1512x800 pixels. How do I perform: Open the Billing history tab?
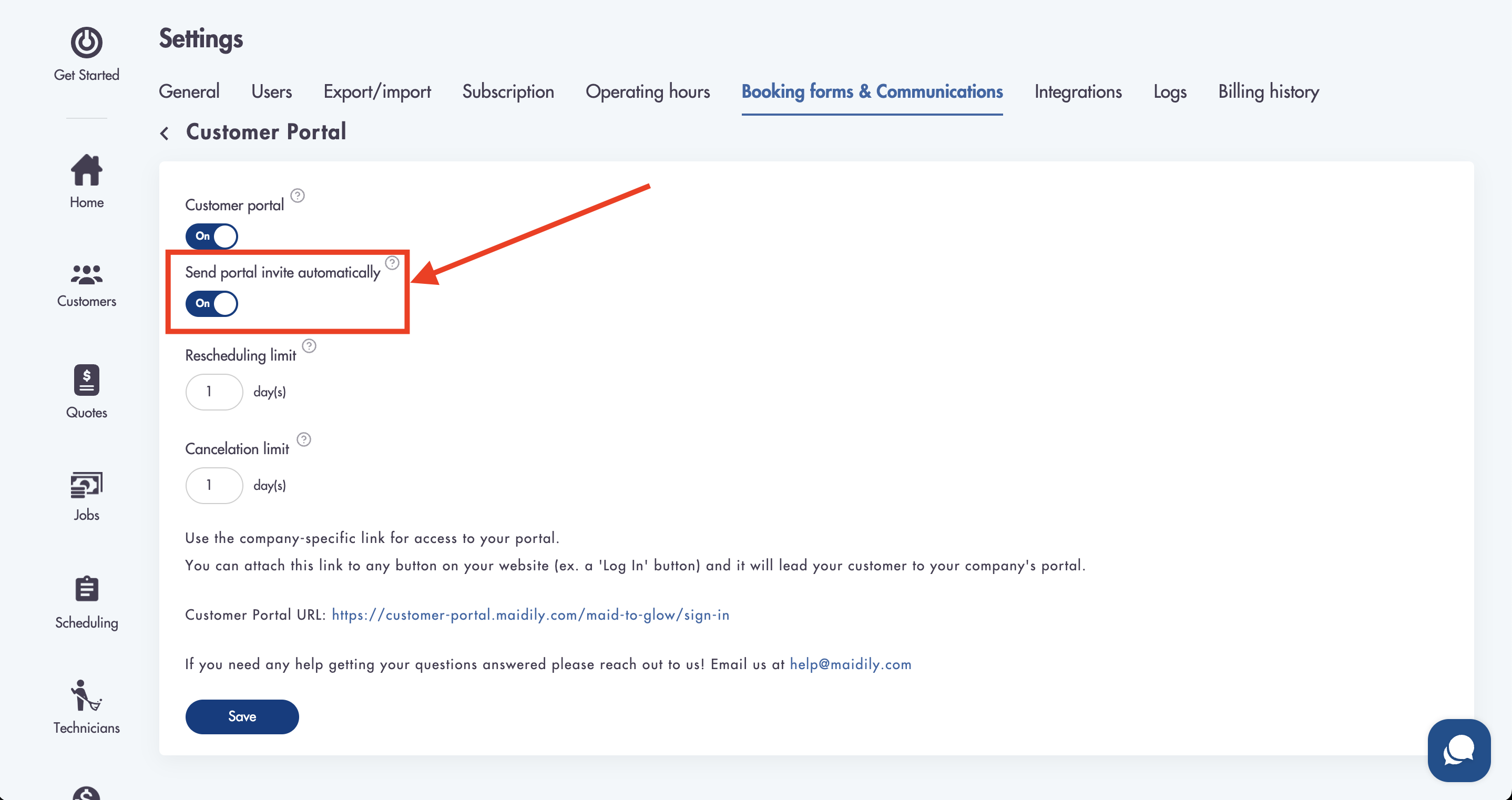[1269, 91]
